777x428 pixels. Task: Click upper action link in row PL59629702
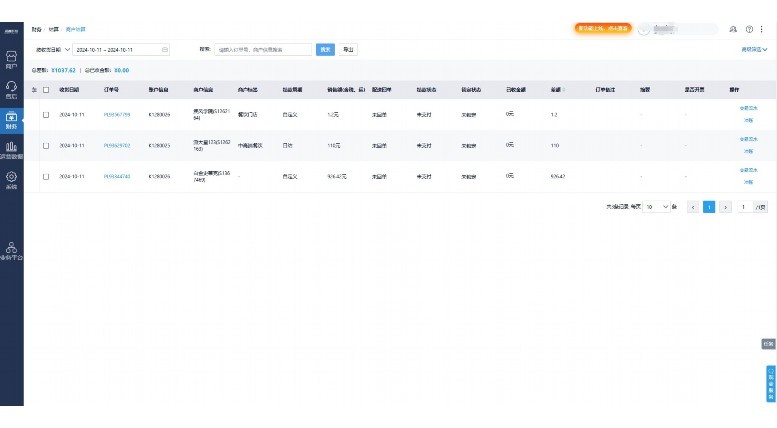[748, 139]
